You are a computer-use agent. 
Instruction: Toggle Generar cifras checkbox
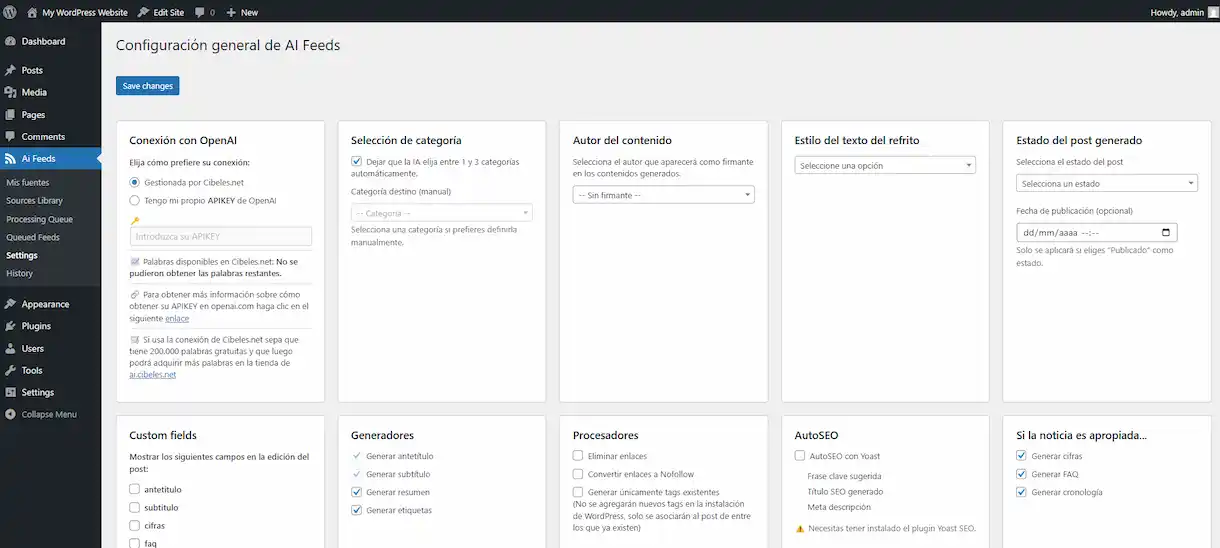[x=1021, y=456]
